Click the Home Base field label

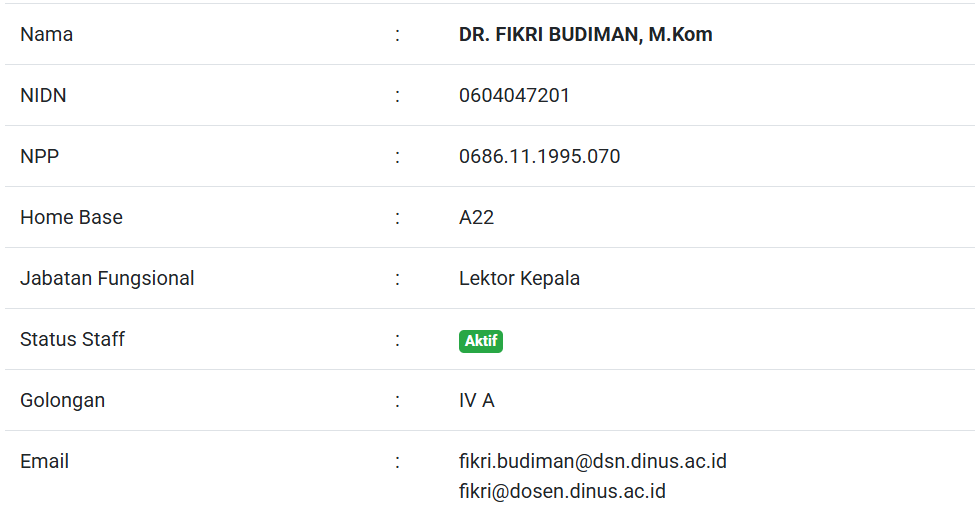tap(71, 217)
